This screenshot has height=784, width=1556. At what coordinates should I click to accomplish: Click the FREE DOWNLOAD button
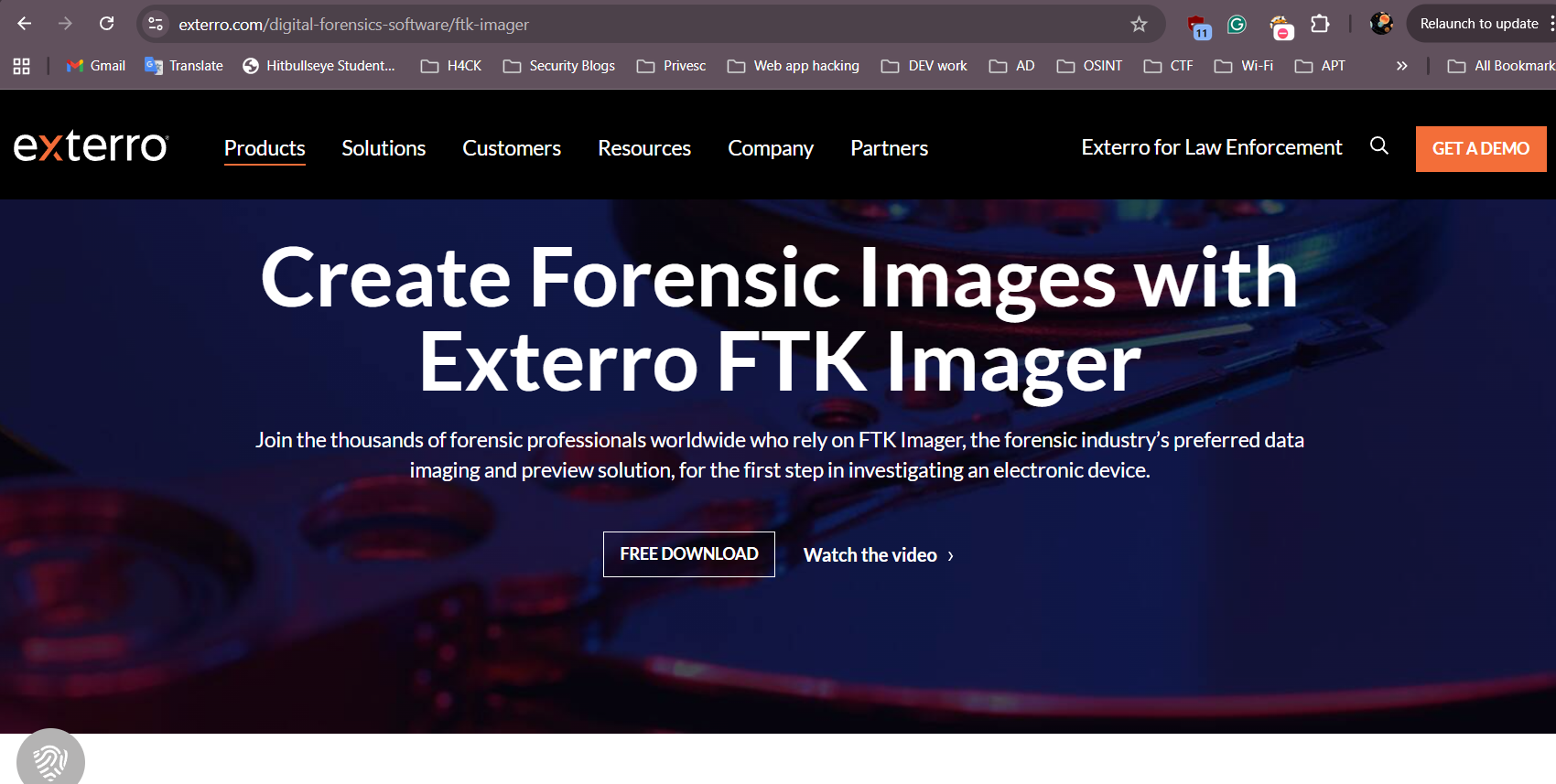click(689, 554)
